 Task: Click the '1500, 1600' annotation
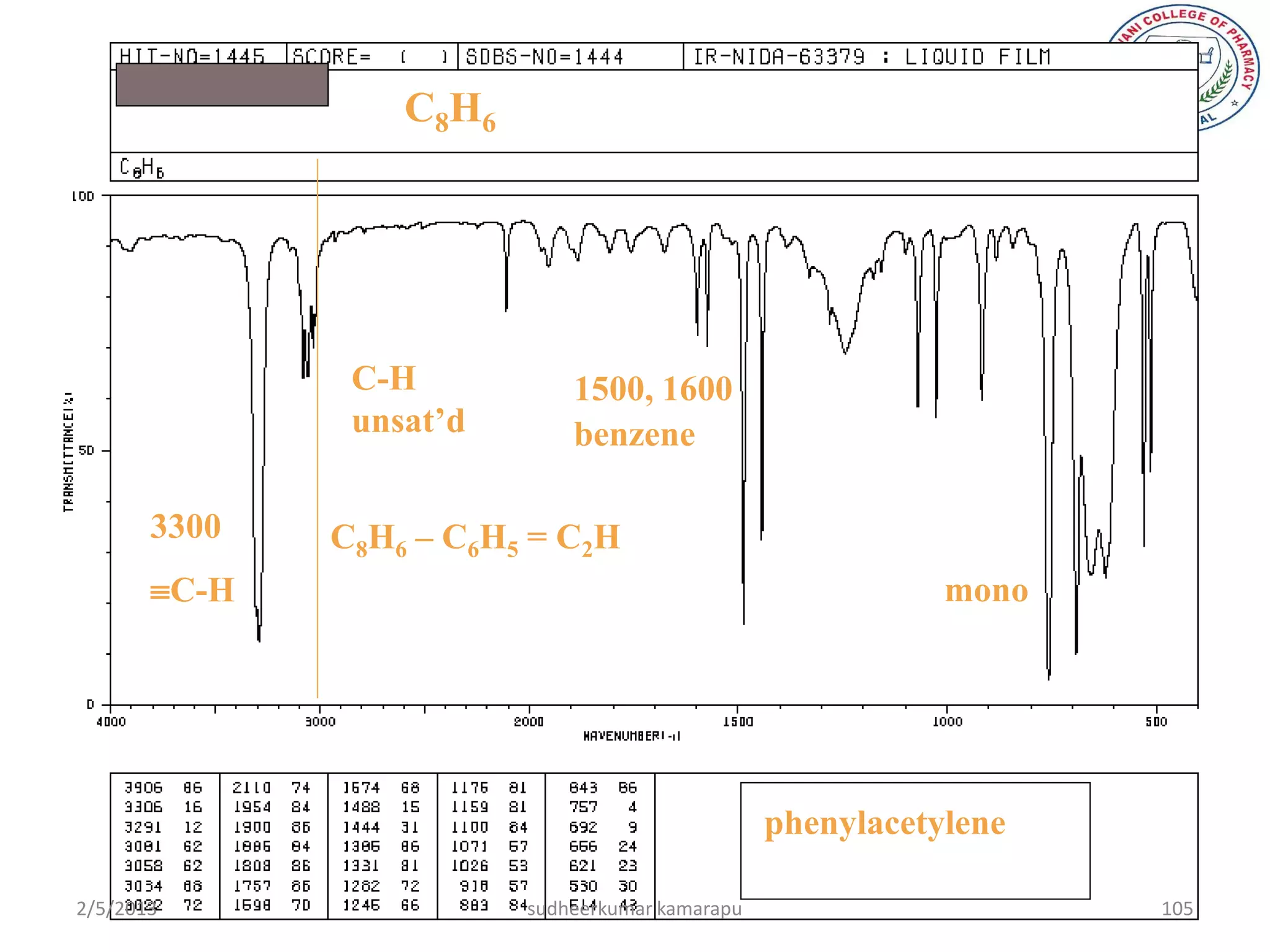[x=653, y=389]
